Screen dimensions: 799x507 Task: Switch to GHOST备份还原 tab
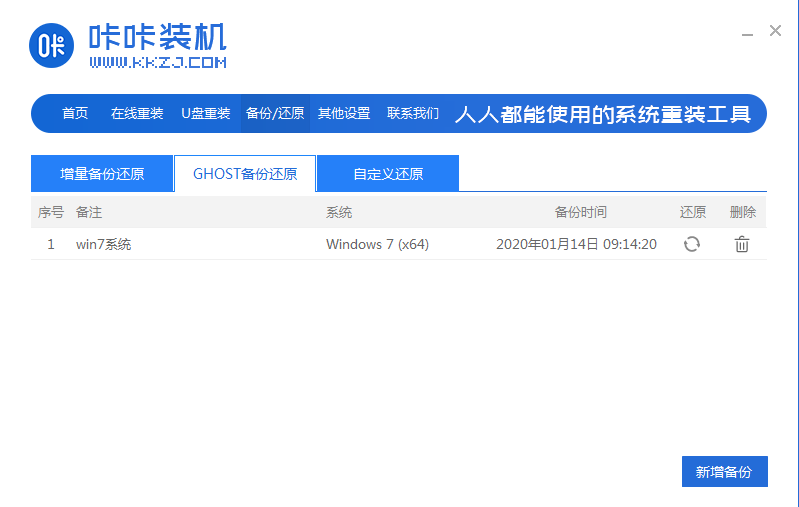click(x=245, y=174)
